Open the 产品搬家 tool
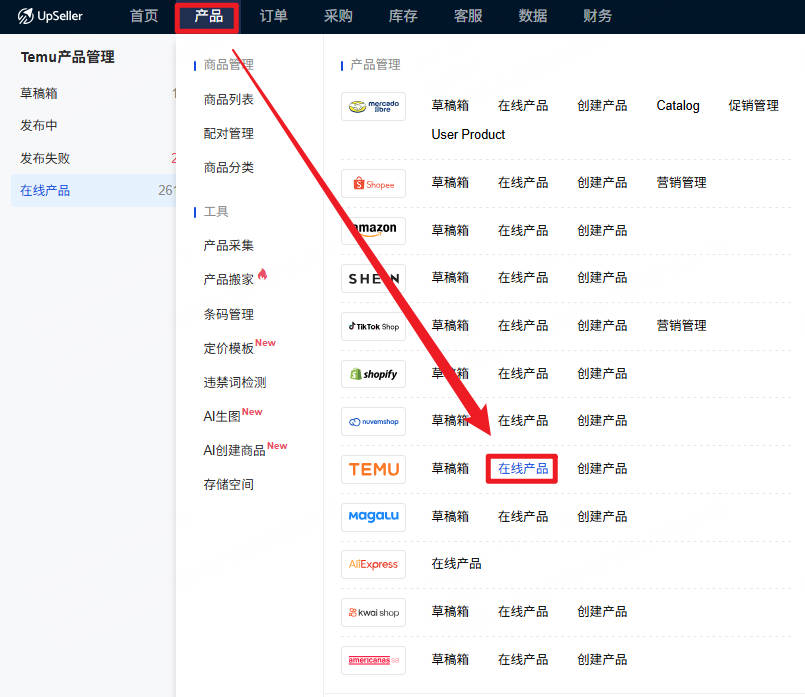The image size is (805, 697). (x=228, y=280)
